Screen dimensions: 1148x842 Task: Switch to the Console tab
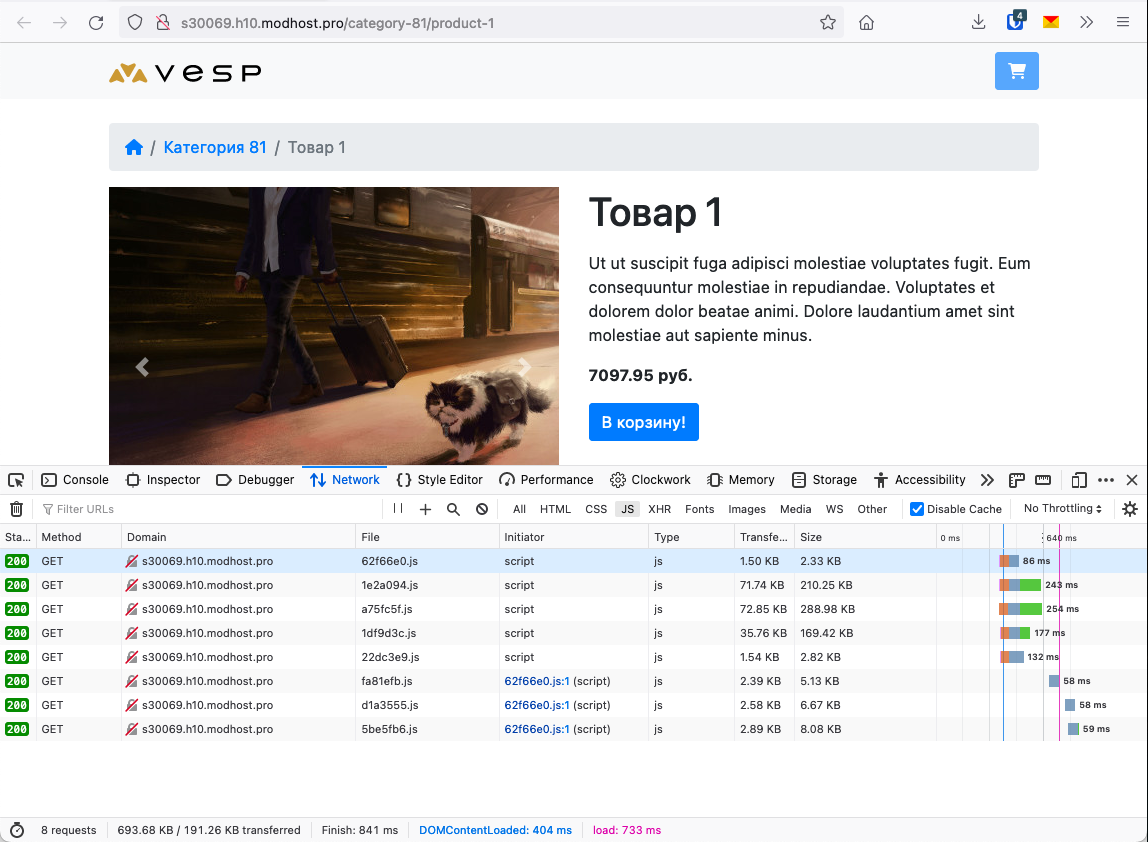(75, 480)
